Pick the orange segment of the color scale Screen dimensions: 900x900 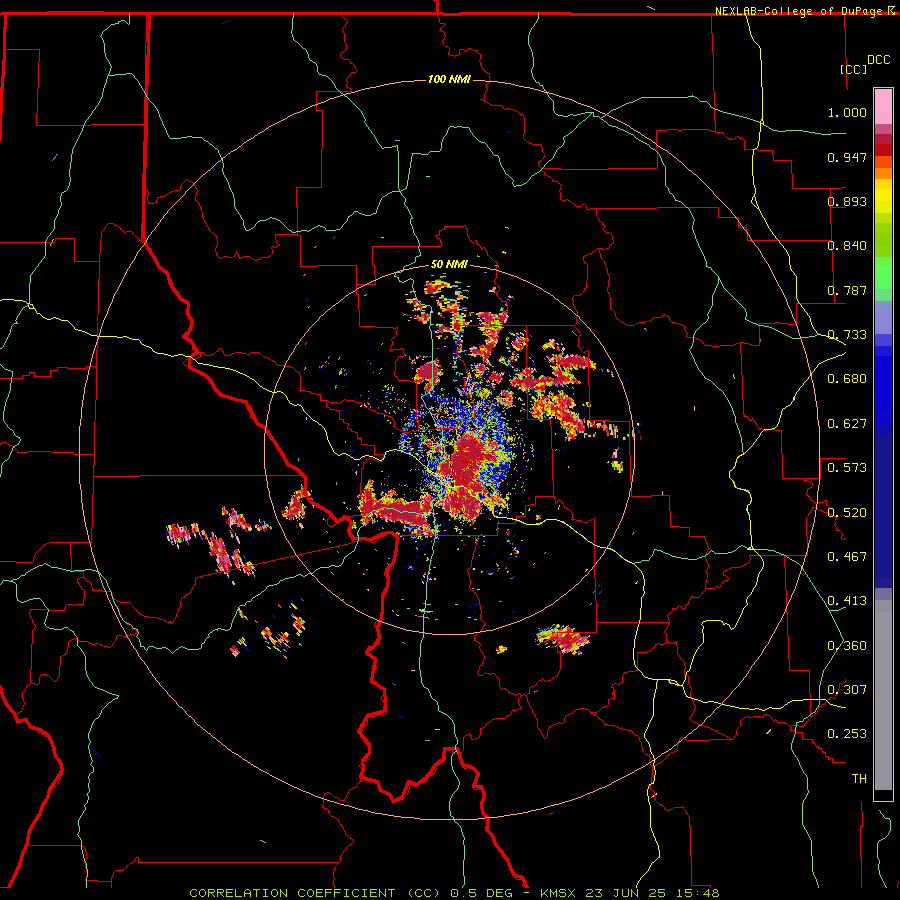click(883, 173)
